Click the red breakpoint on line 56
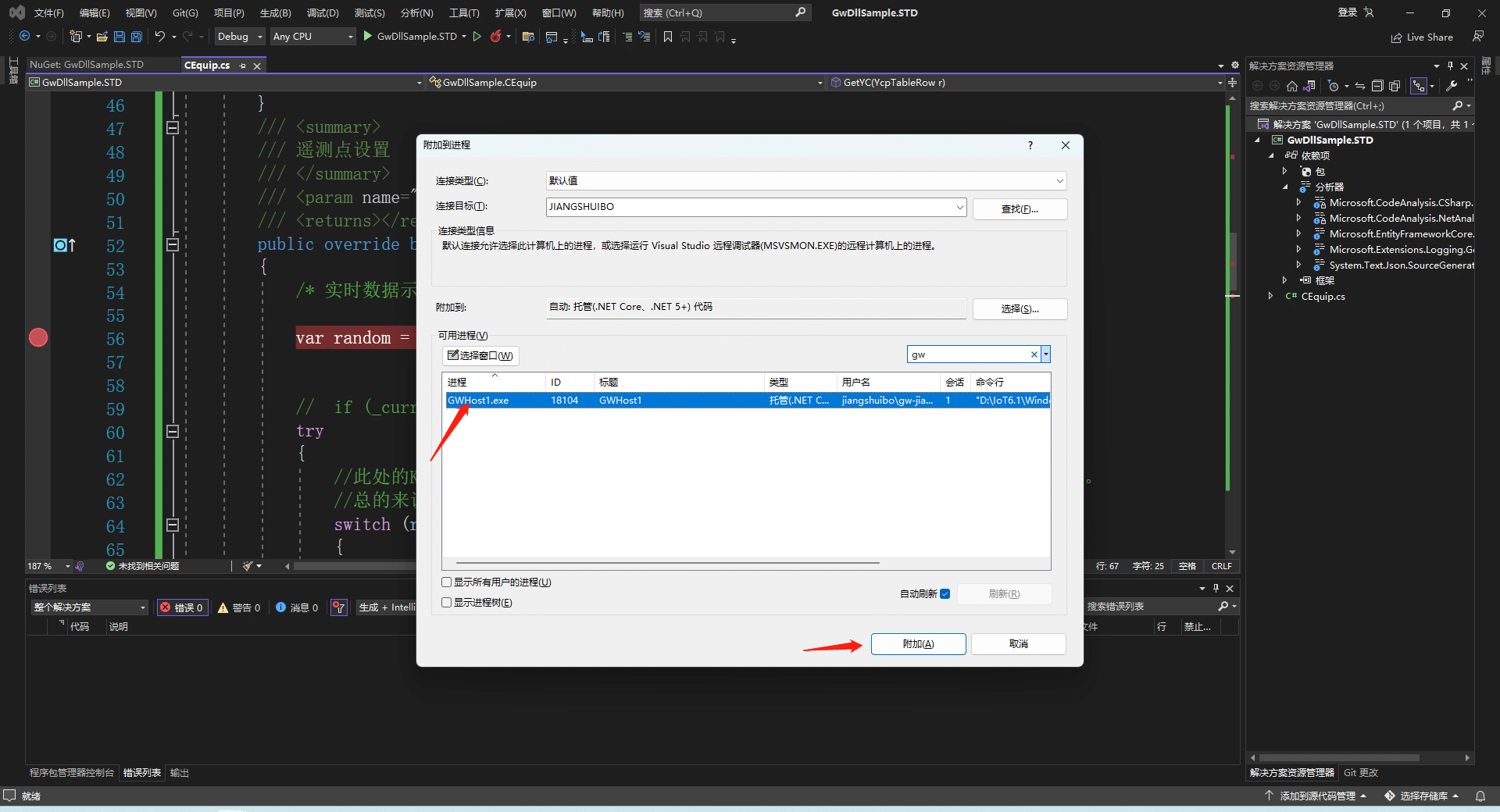This screenshot has height=812, width=1500. (x=38, y=338)
